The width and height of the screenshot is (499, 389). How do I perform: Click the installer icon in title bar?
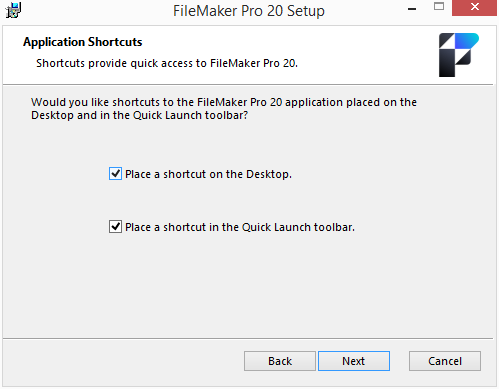(x=13, y=10)
